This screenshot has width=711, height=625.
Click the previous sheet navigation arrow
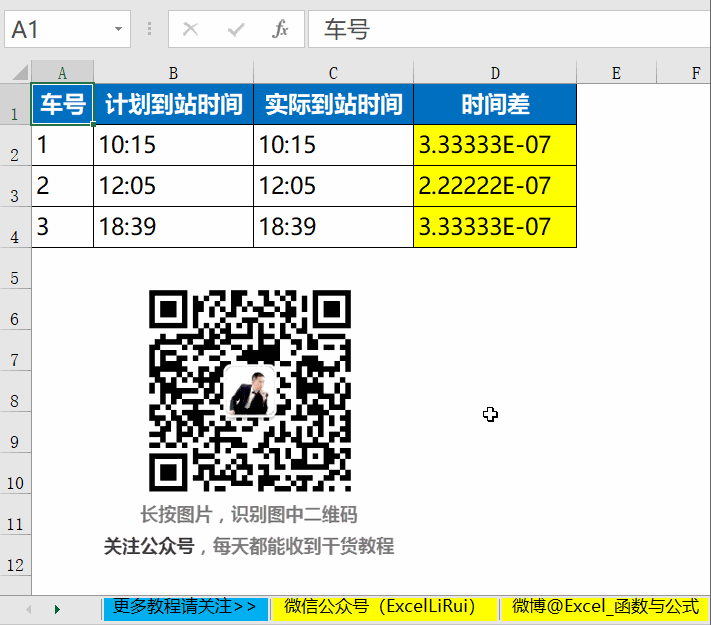[x=29, y=609]
